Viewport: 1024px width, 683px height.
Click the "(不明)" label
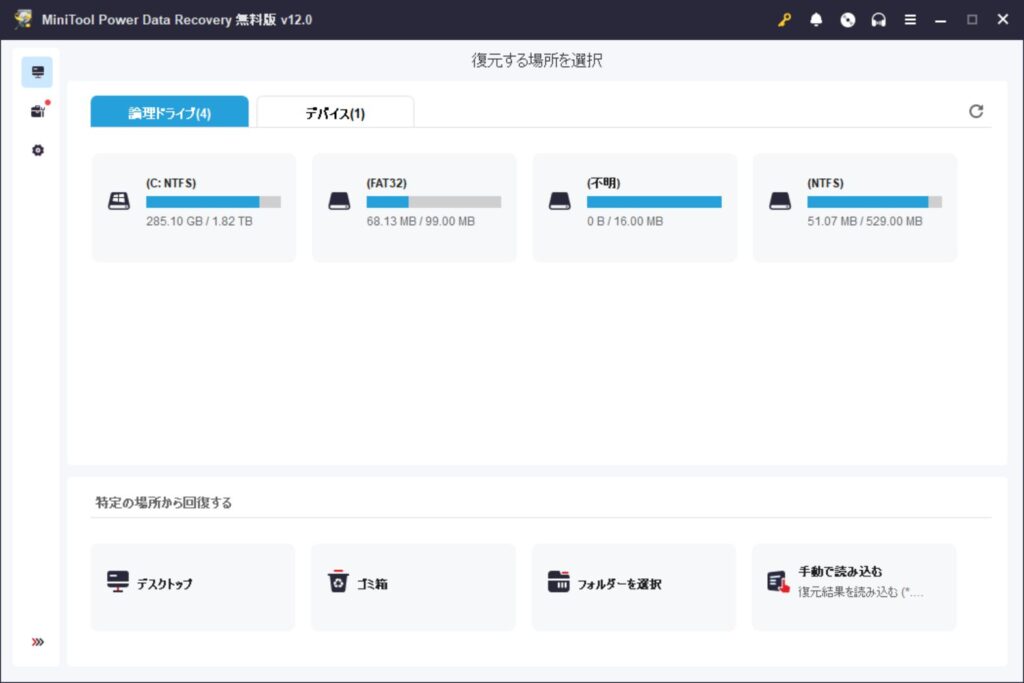[603, 183]
